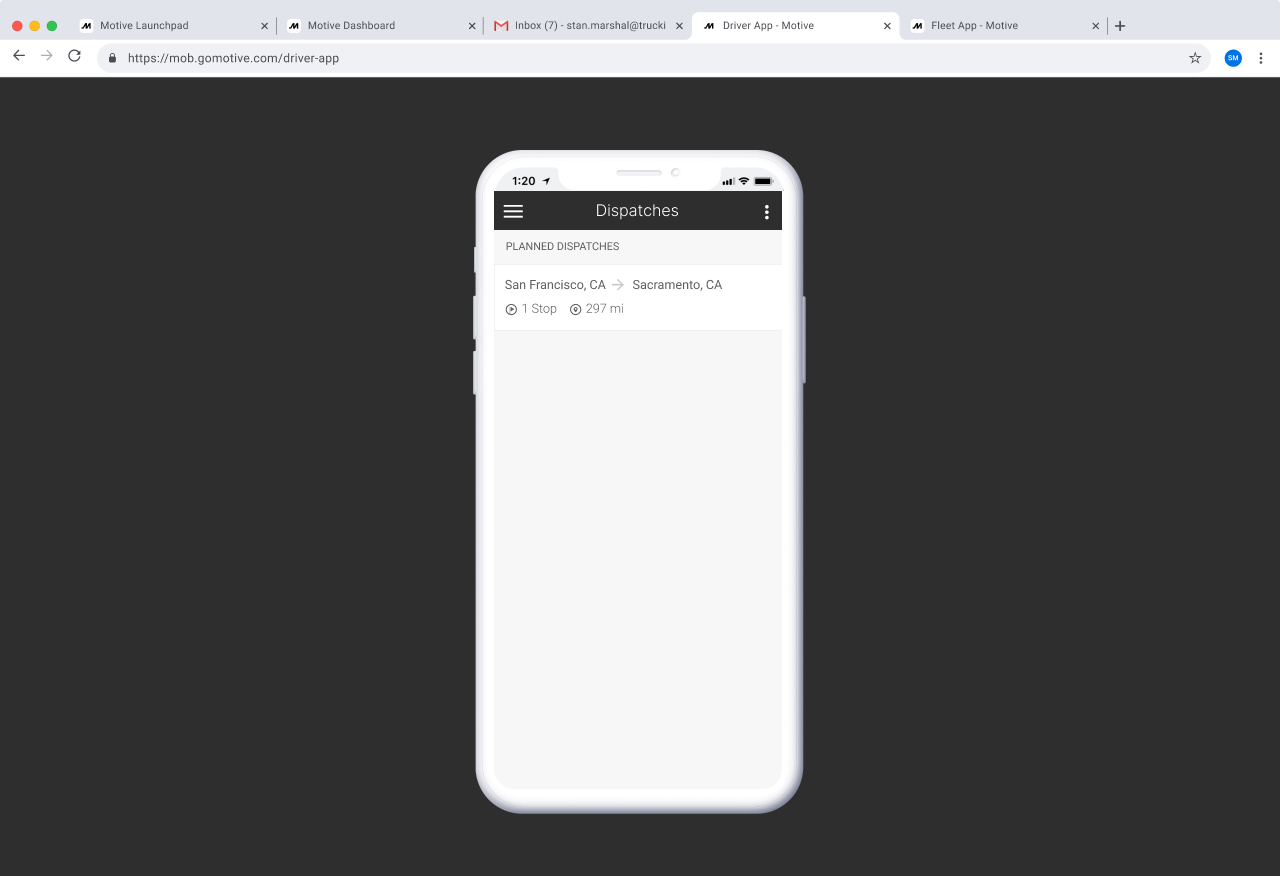Open the hamburger navigation menu in Dispatches

tap(513, 211)
